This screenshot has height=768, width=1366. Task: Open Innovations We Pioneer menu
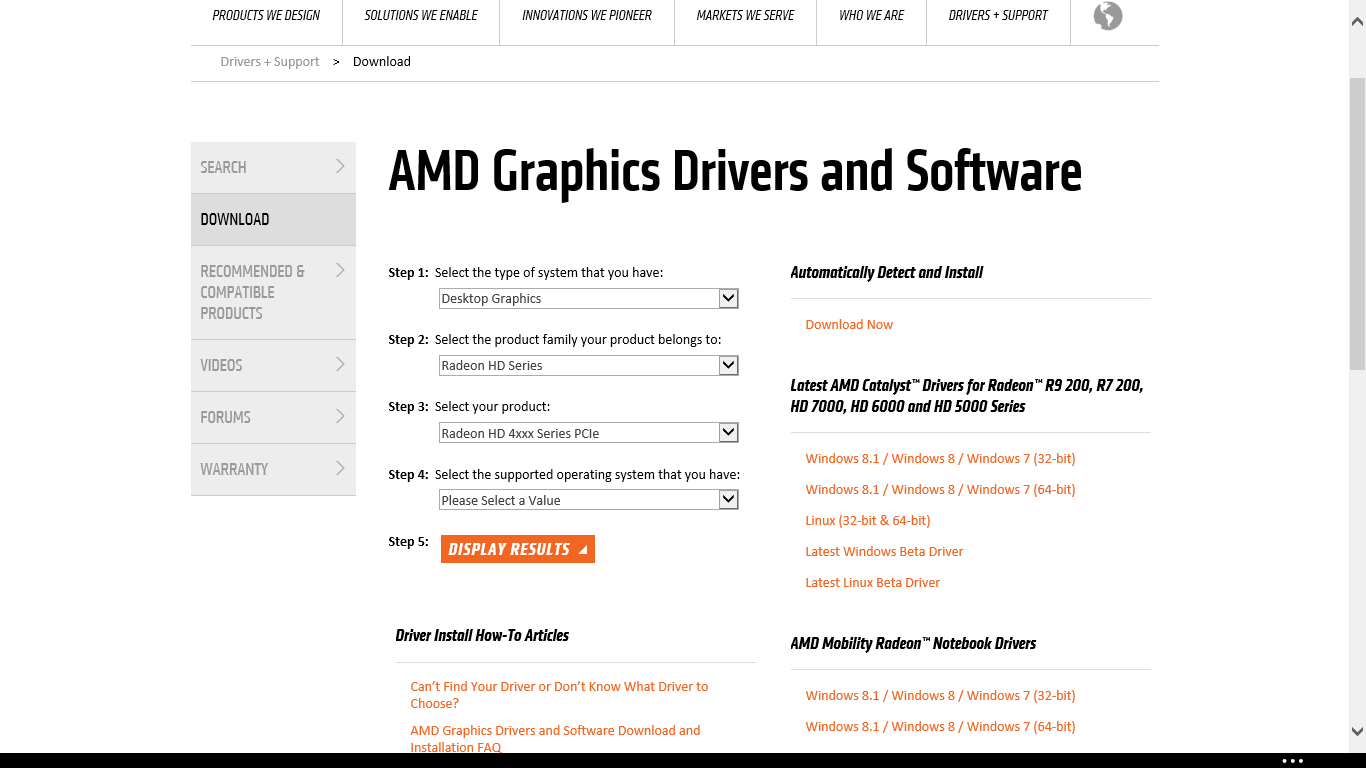point(587,16)
